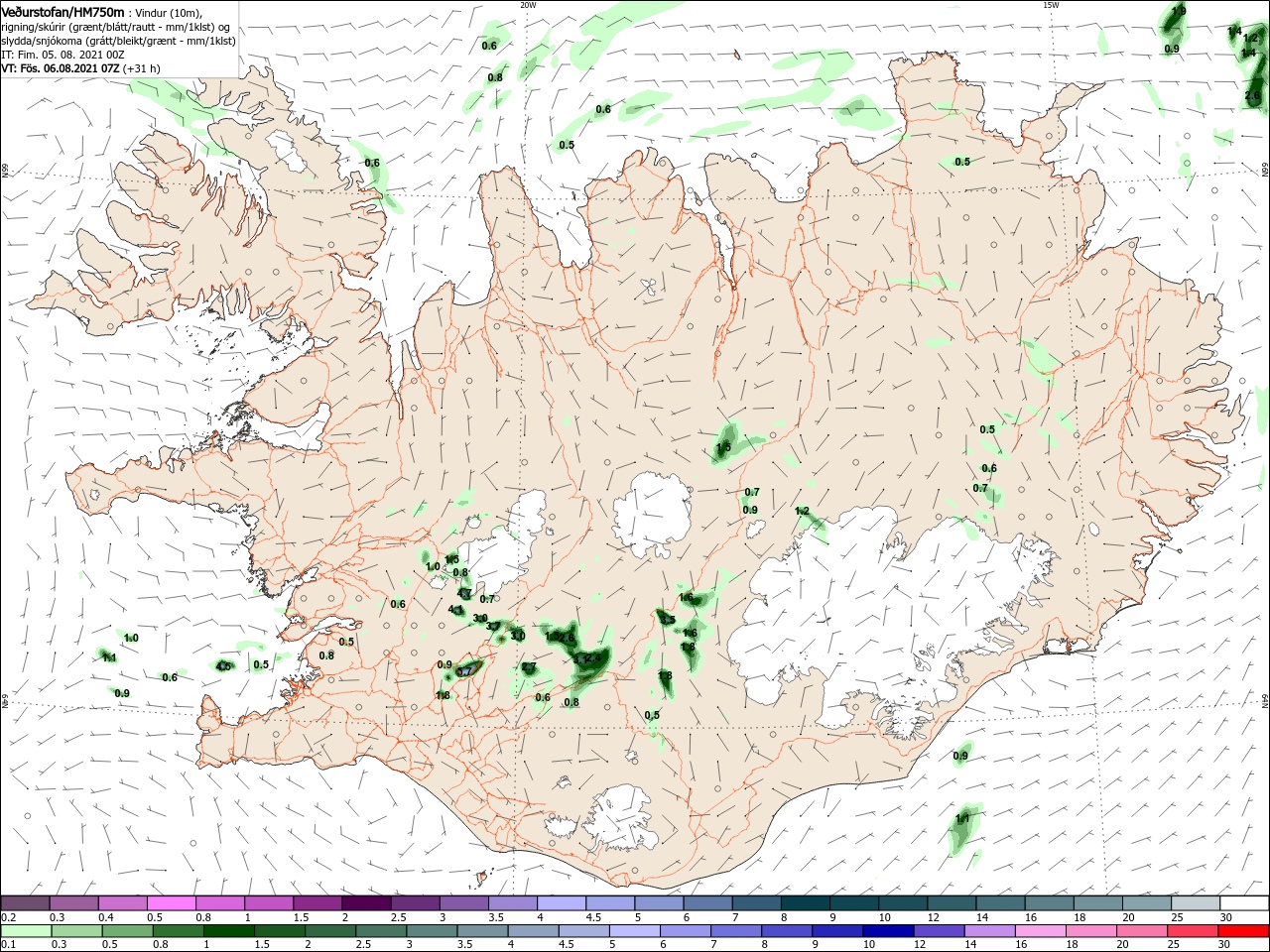Pick the red swatch ending the lower scale

click(x=1244, y=931)
